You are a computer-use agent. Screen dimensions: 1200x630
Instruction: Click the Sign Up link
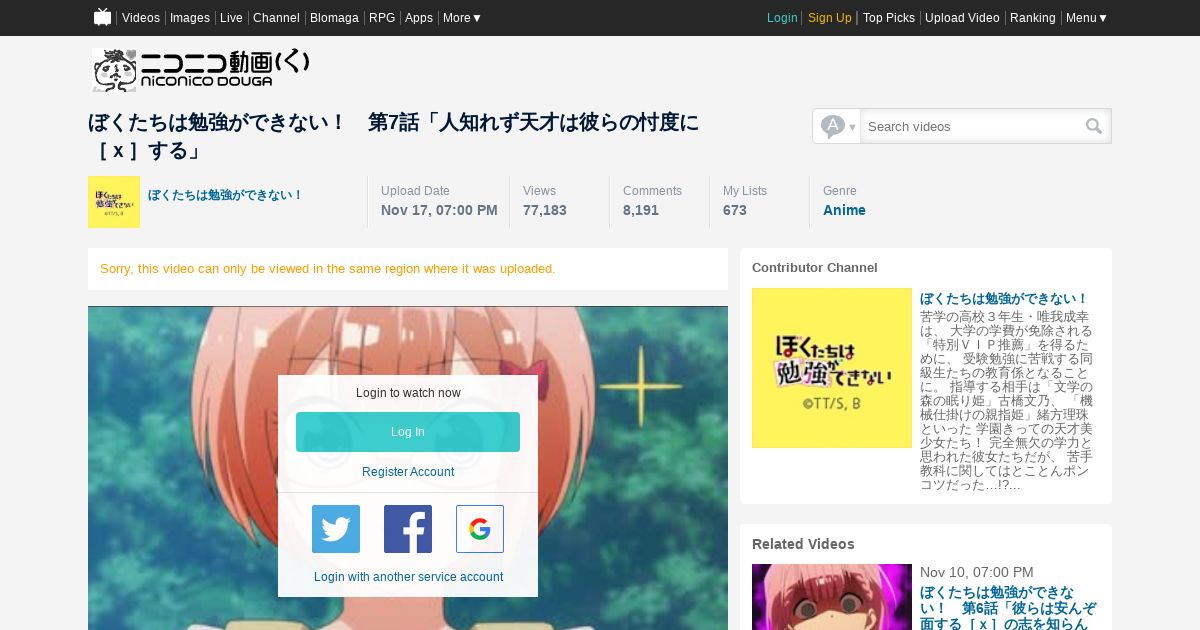(x=830, y=18)
